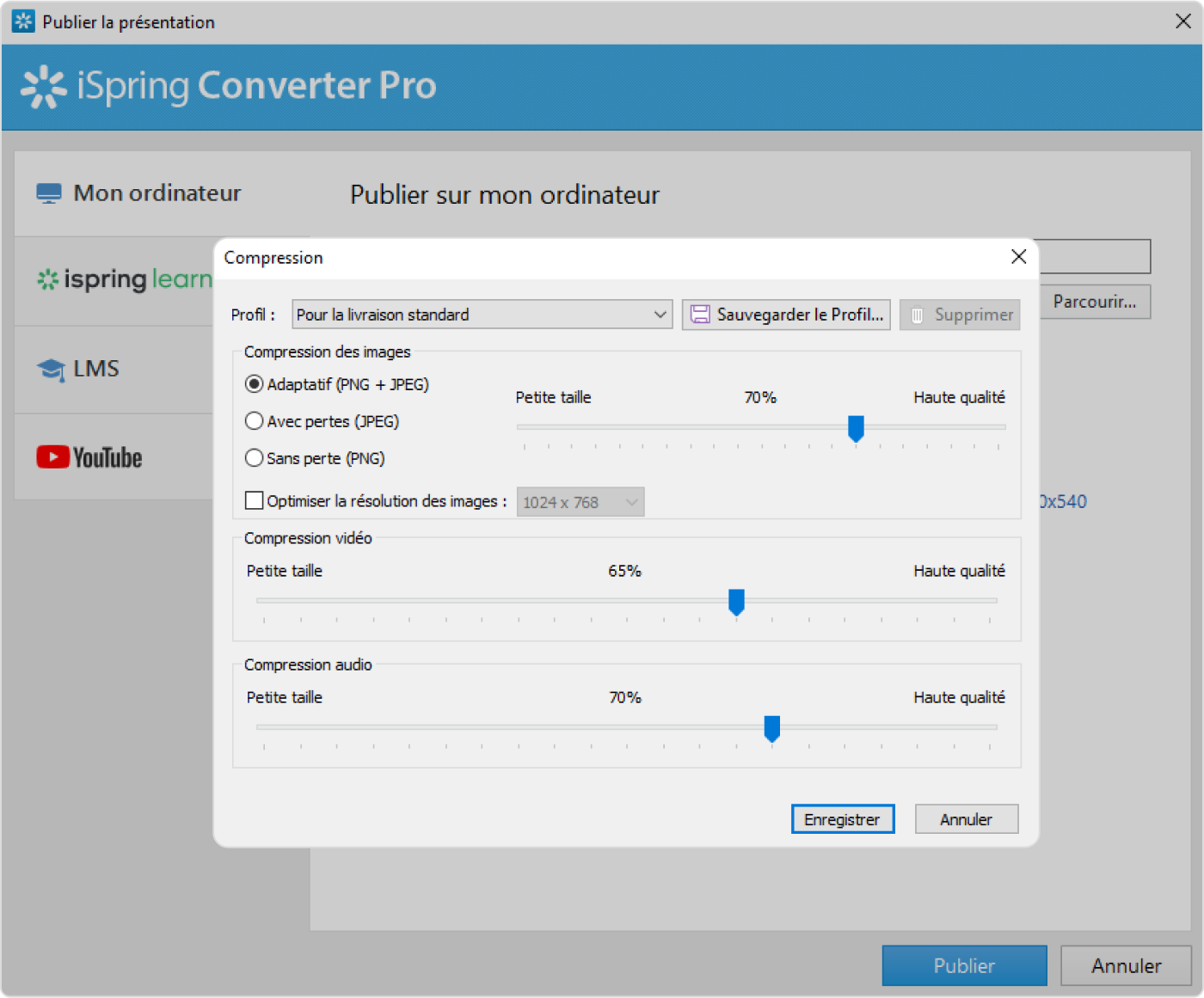Click the ispring learn logo icon

[x=47, y=279]
